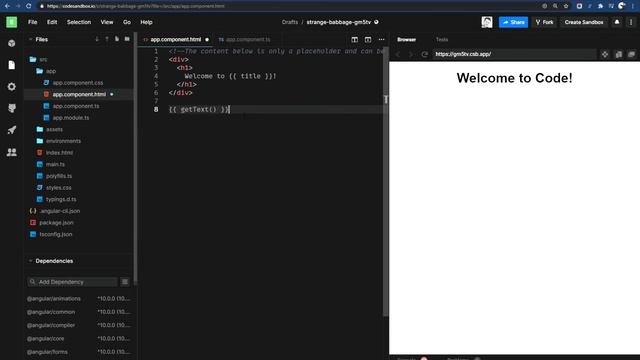Click the Add Dependency search field
The height and width of the screenshot is (360, 640).
72,282
